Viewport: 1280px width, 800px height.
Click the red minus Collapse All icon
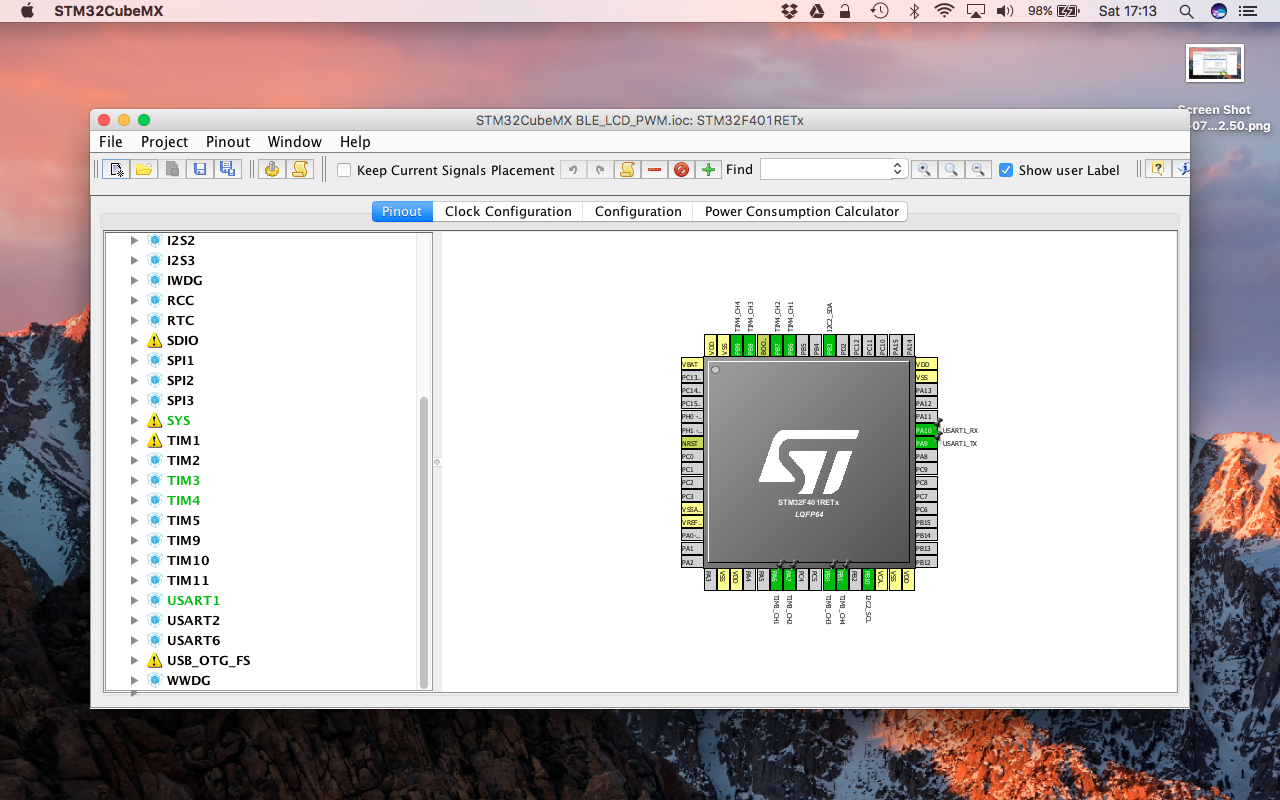pyautogui.click(x=655, y=169)
